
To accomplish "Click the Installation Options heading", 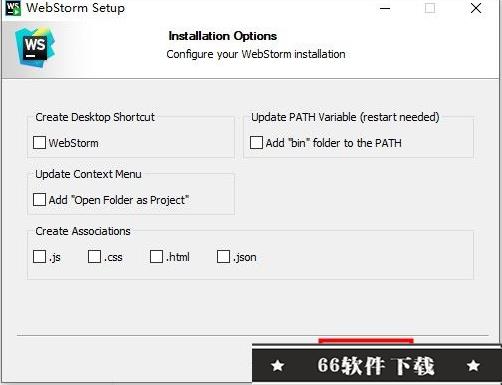I will pyautogui.click(x=223, y=36).
